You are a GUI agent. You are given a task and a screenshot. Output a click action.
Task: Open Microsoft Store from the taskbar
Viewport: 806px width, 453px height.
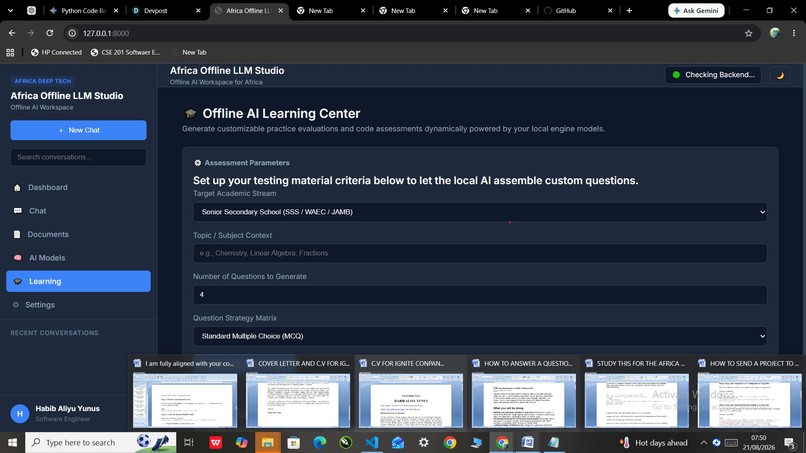click(x=294, y=442)
